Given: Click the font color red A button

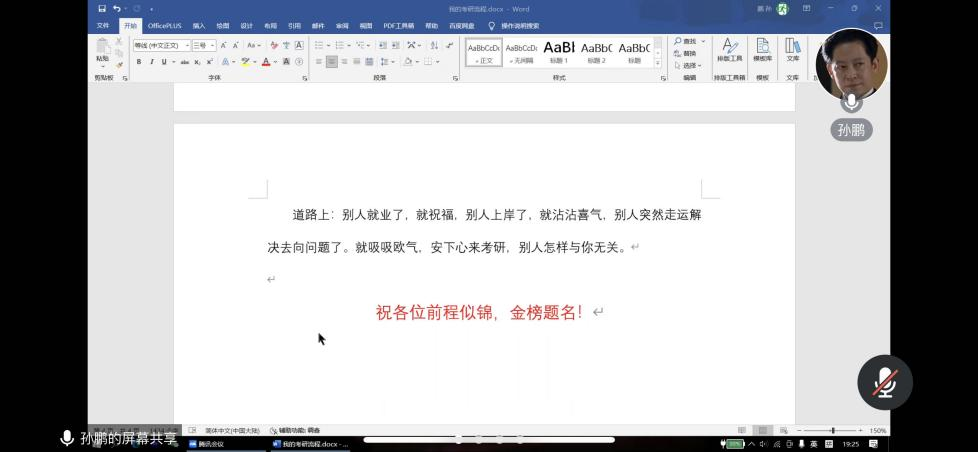Looking at the screenshot, I should point(266,62).
